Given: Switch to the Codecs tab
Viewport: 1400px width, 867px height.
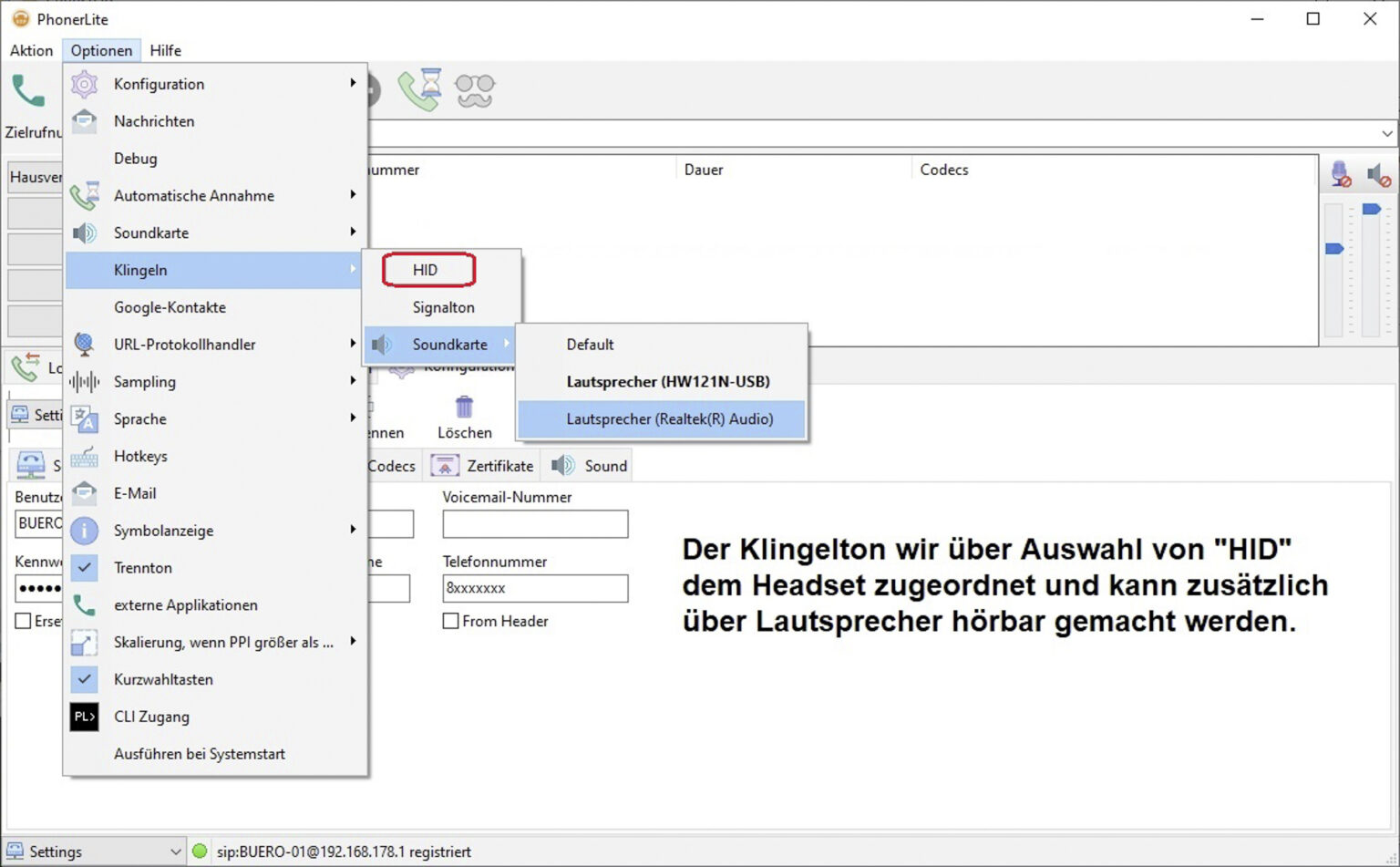Looking at the screenshot, I should coord(391,465).
